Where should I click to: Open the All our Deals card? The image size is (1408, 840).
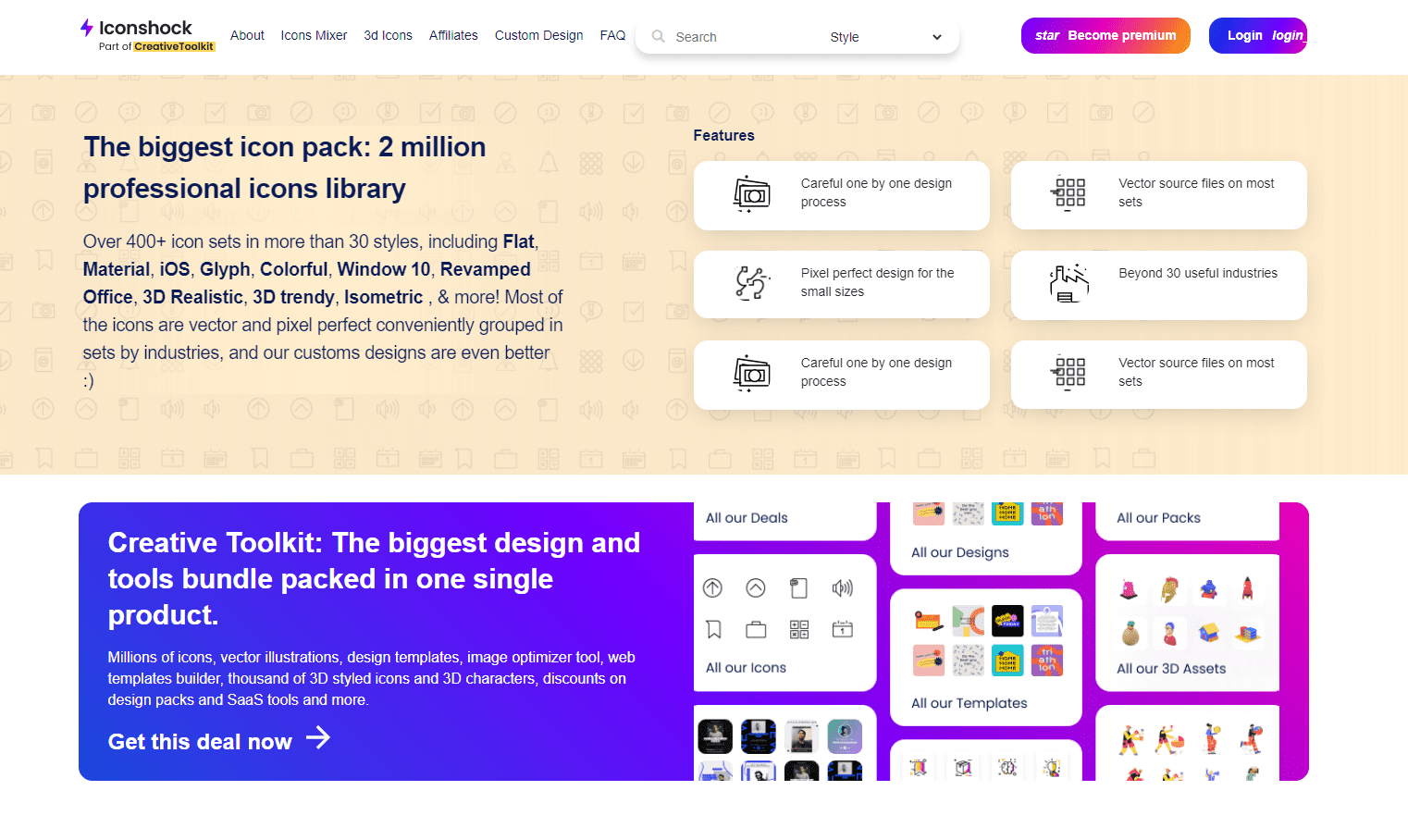click(784, 521)
